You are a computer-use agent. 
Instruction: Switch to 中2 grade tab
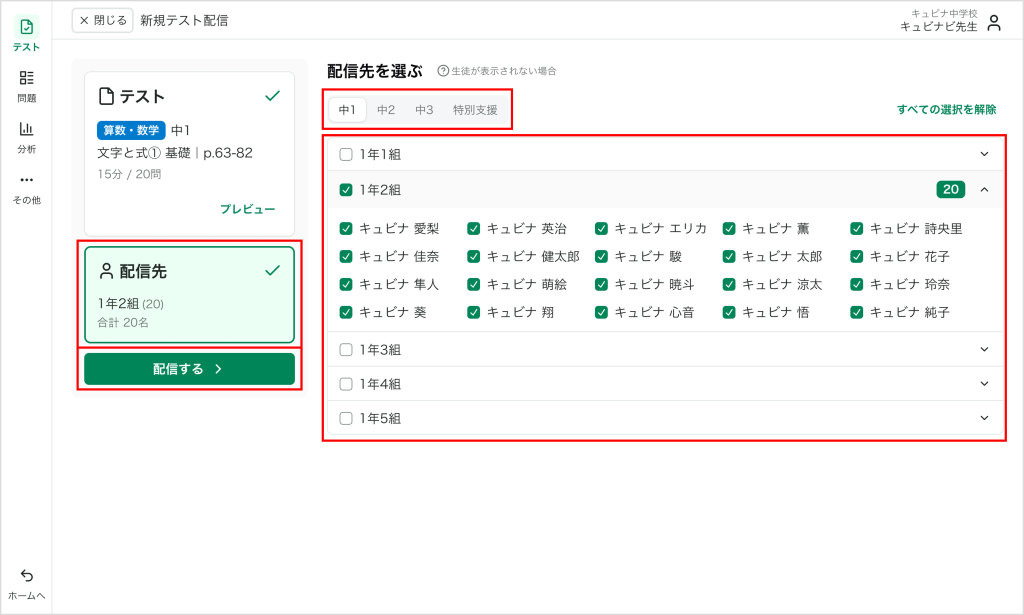[386, 110]
